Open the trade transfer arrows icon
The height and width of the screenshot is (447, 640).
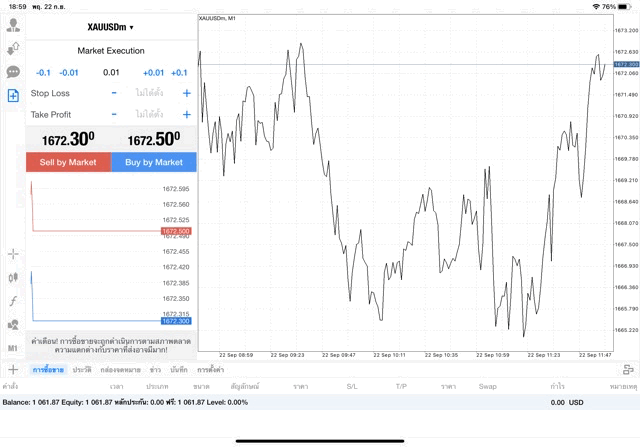pyautogui.click(x=13, y=47)
